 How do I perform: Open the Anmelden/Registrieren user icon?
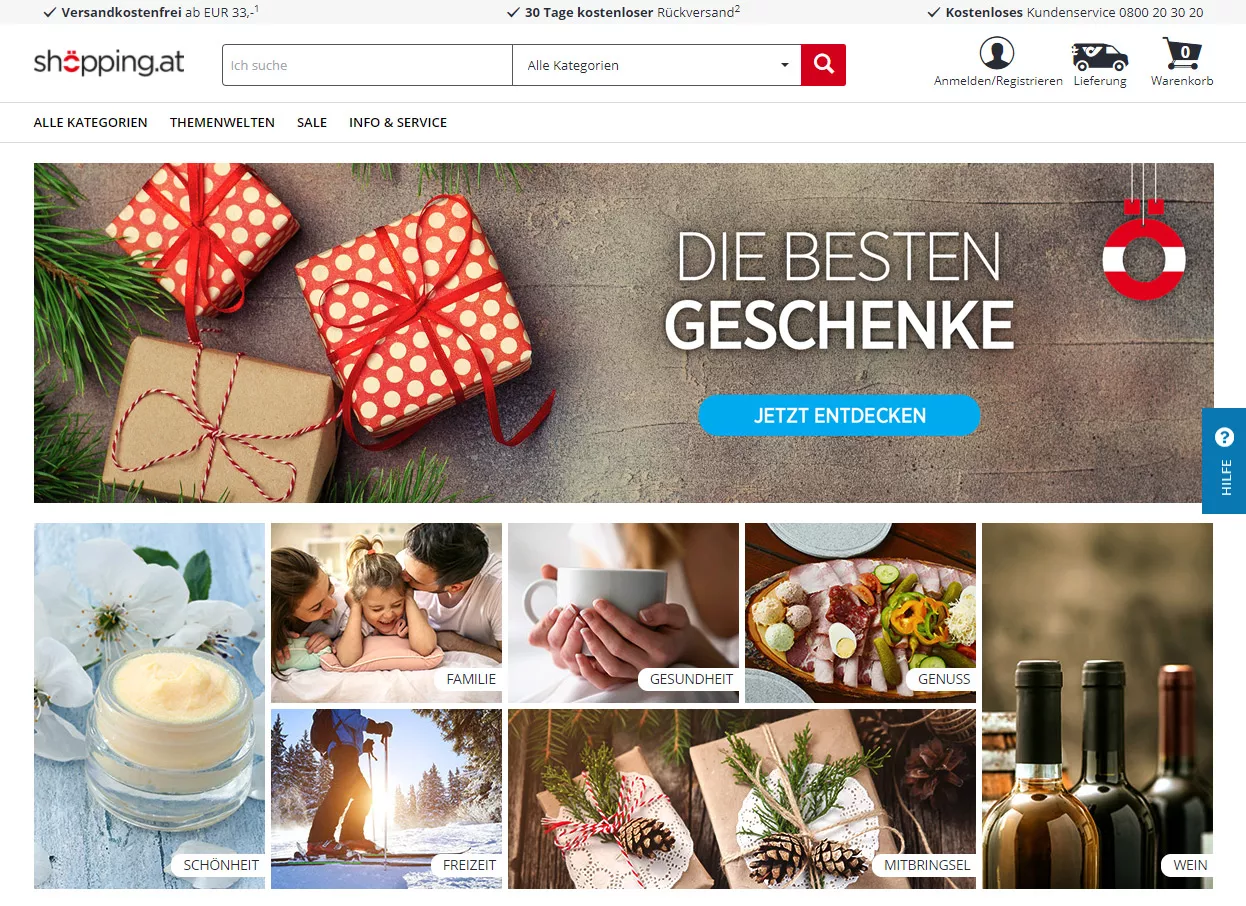(997, 53)
